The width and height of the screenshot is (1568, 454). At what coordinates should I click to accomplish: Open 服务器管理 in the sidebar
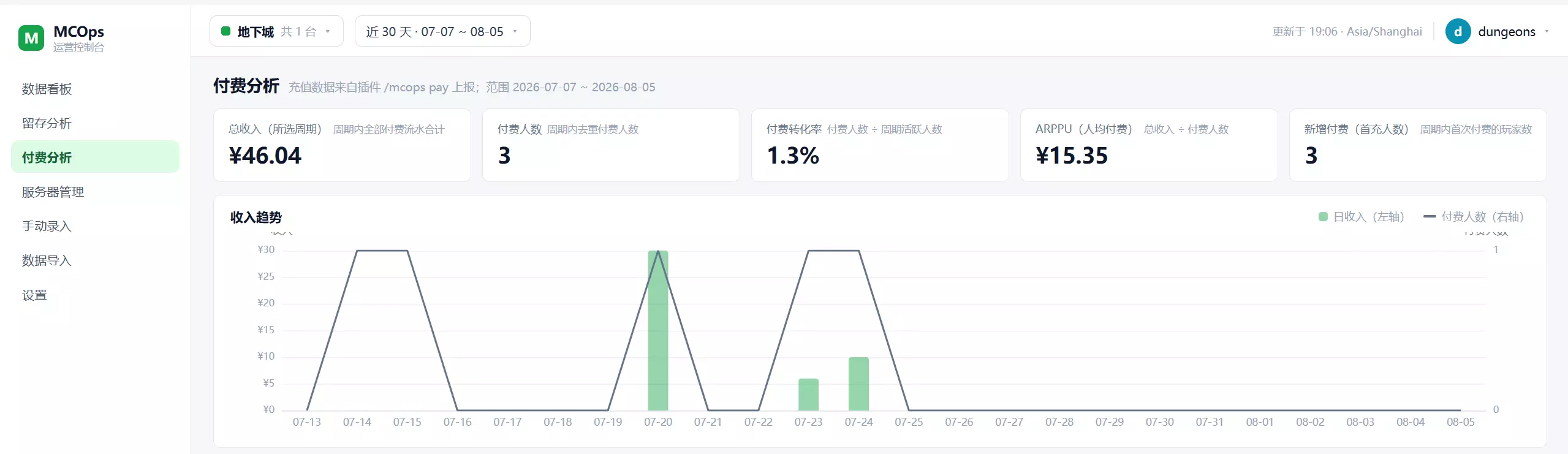(95, 192)
